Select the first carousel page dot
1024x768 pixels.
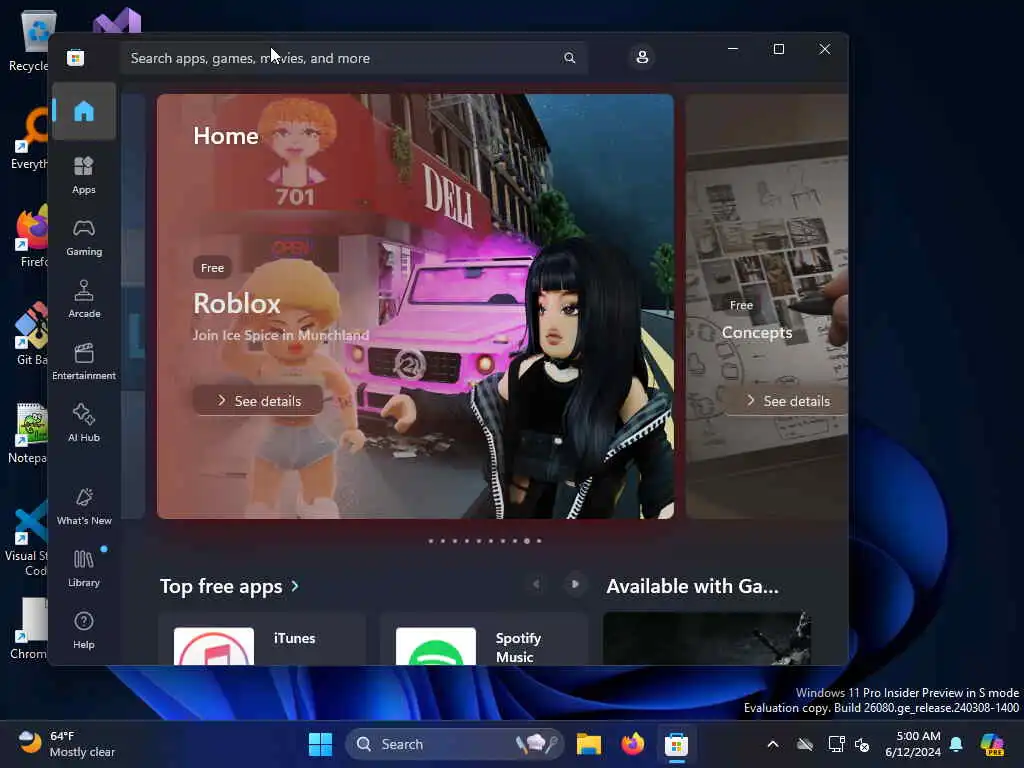coord(430,541)
